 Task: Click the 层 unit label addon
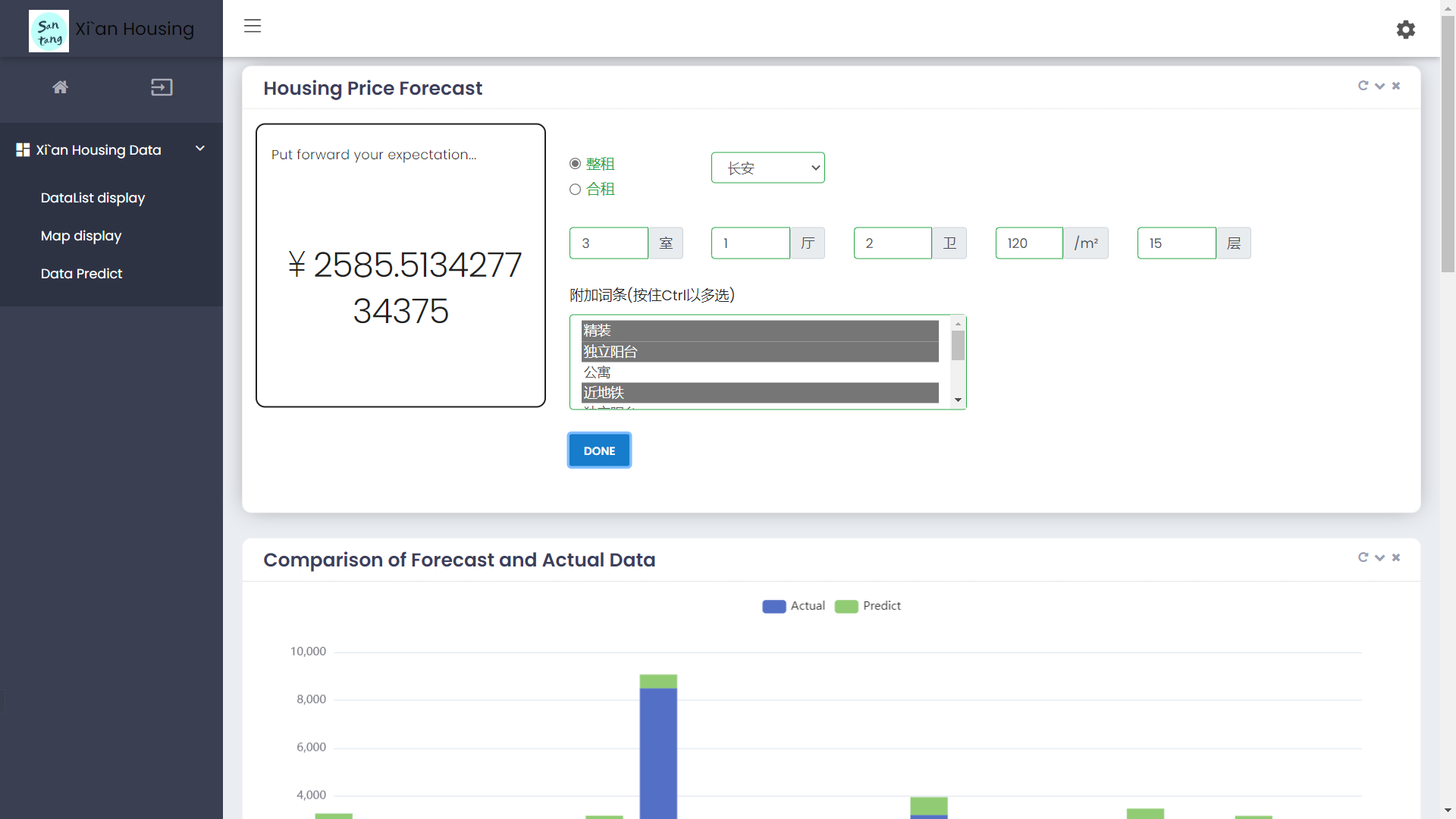click(x=1234, y=243)
